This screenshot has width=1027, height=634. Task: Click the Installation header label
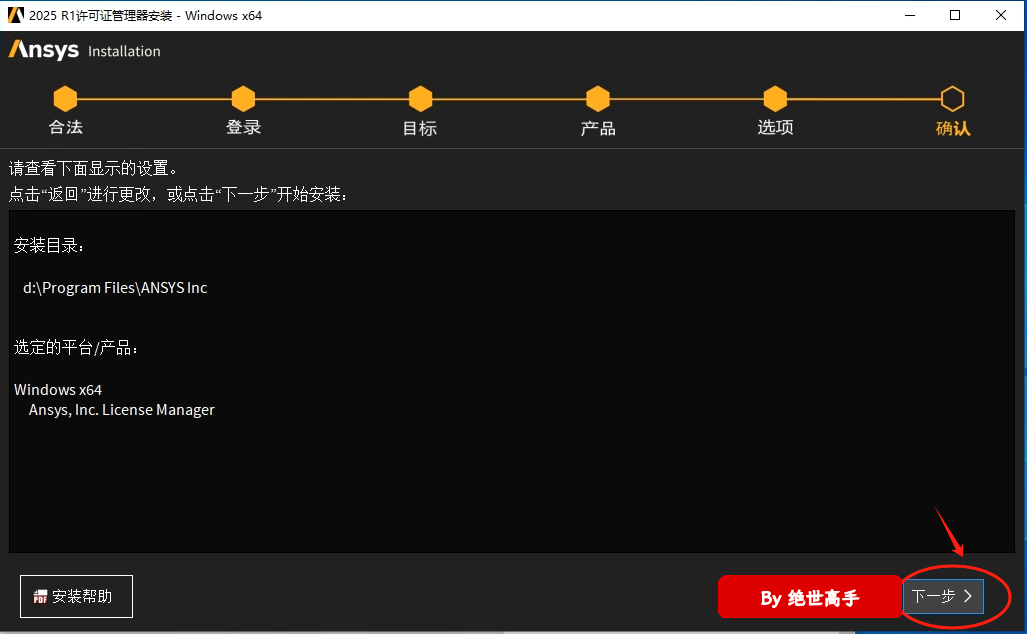pyautogui.click(x=124, y=51)
